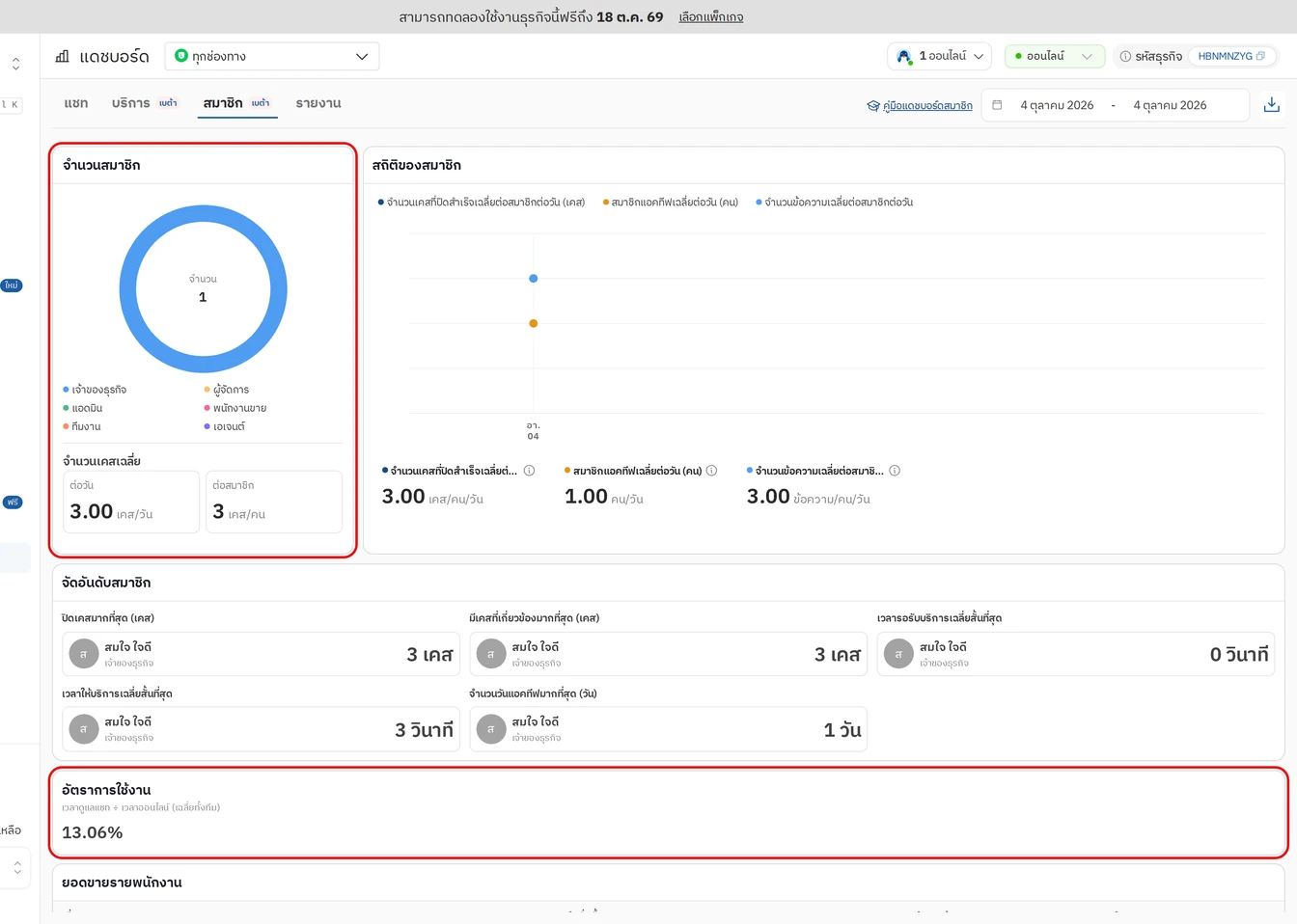Open the คู่มือแดชบอร์ดสมาชิก guide link
1297x924 pixels.
927,106
